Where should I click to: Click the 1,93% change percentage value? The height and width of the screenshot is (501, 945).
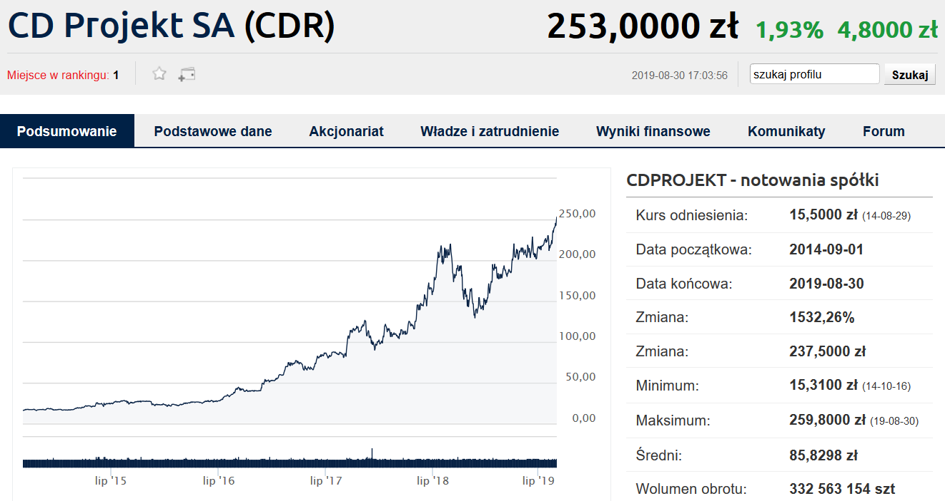[789, 30]
